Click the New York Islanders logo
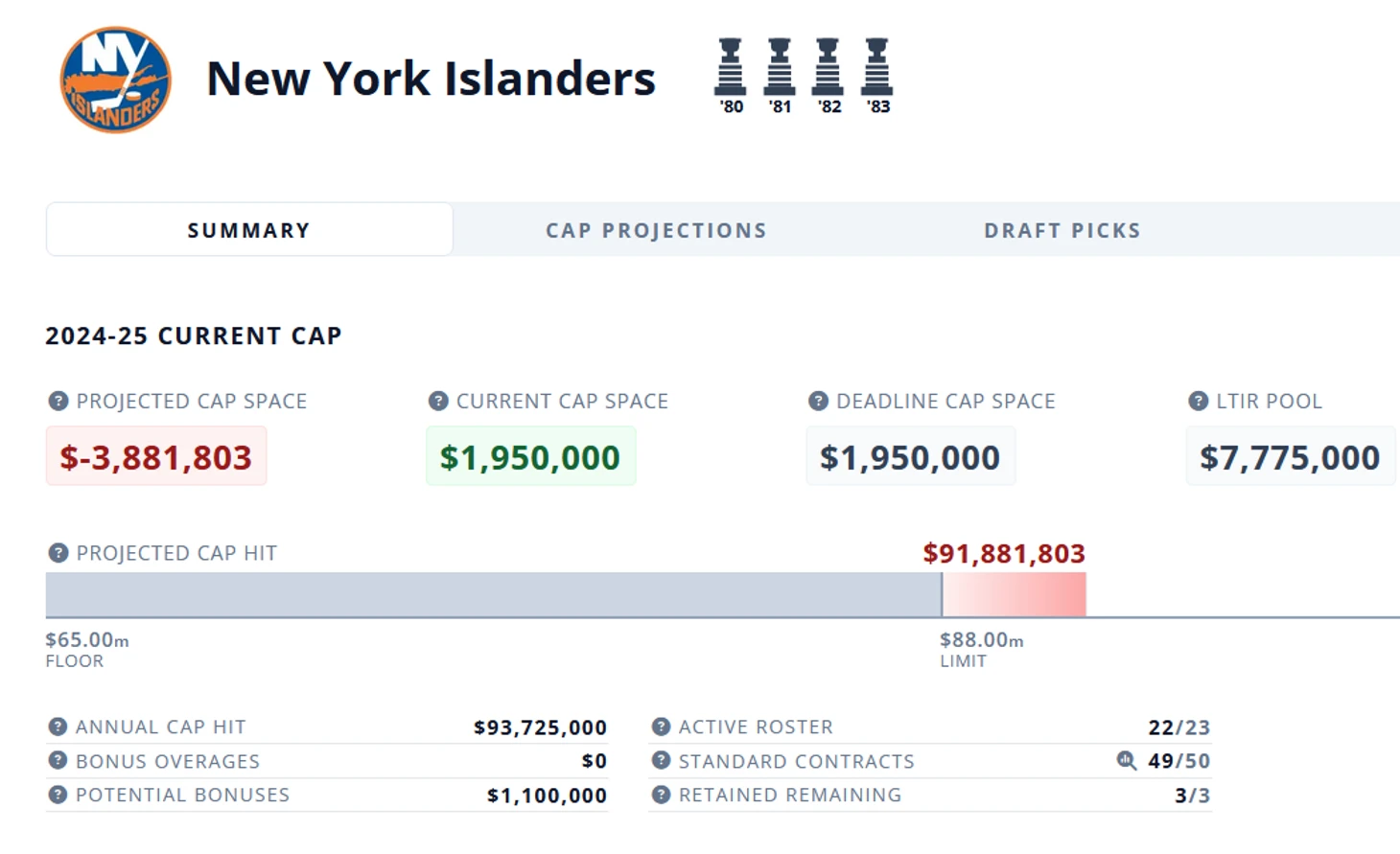This screenshot has width=1400, height=854. (115, 80)
